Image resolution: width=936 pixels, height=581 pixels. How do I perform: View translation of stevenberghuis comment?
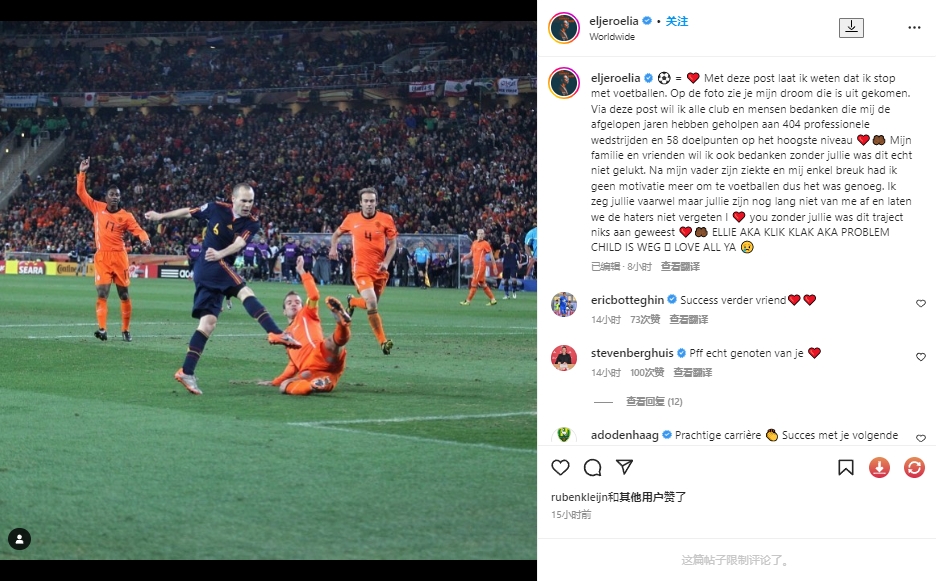692,373
